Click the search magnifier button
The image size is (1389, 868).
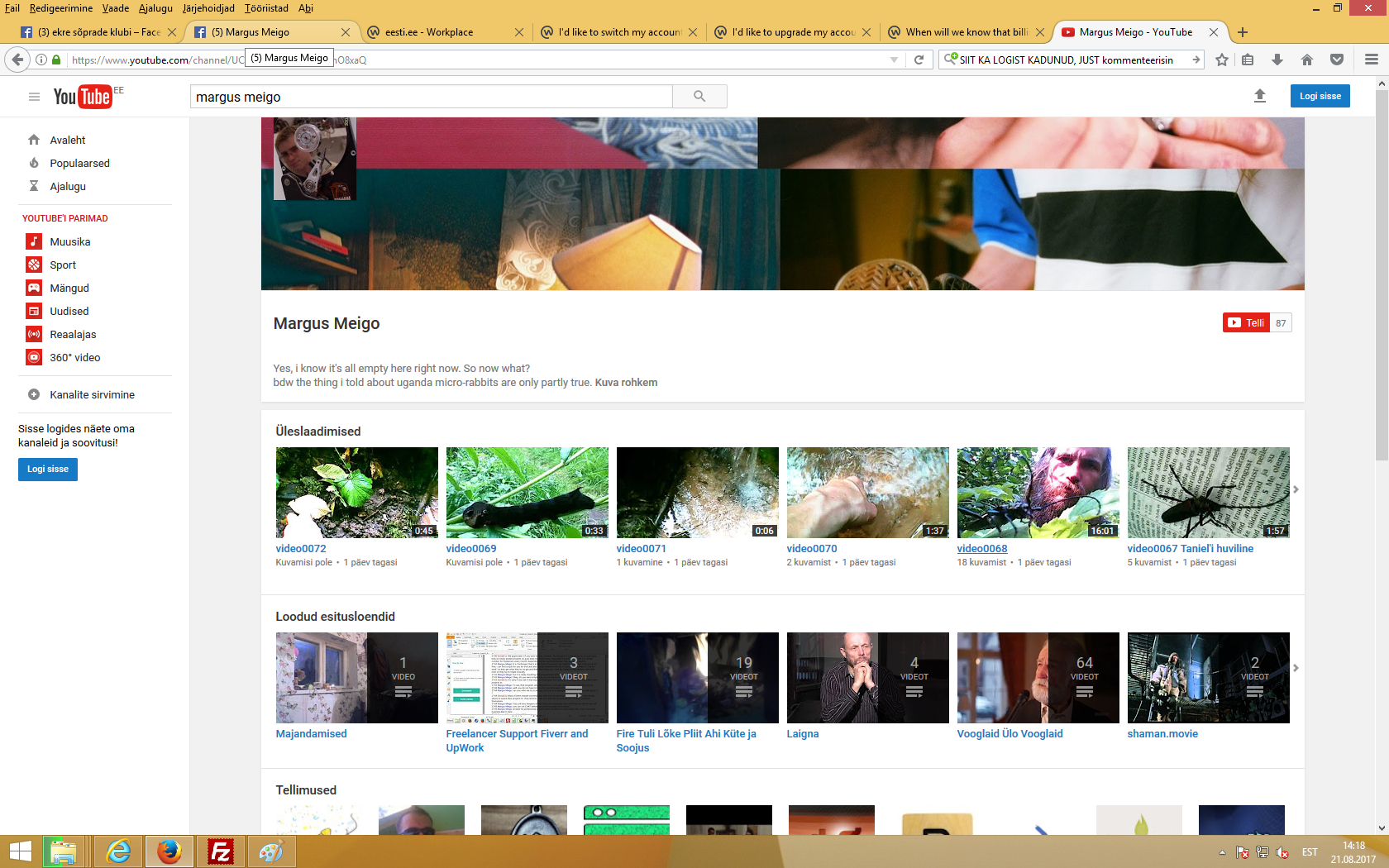point(699,97)
